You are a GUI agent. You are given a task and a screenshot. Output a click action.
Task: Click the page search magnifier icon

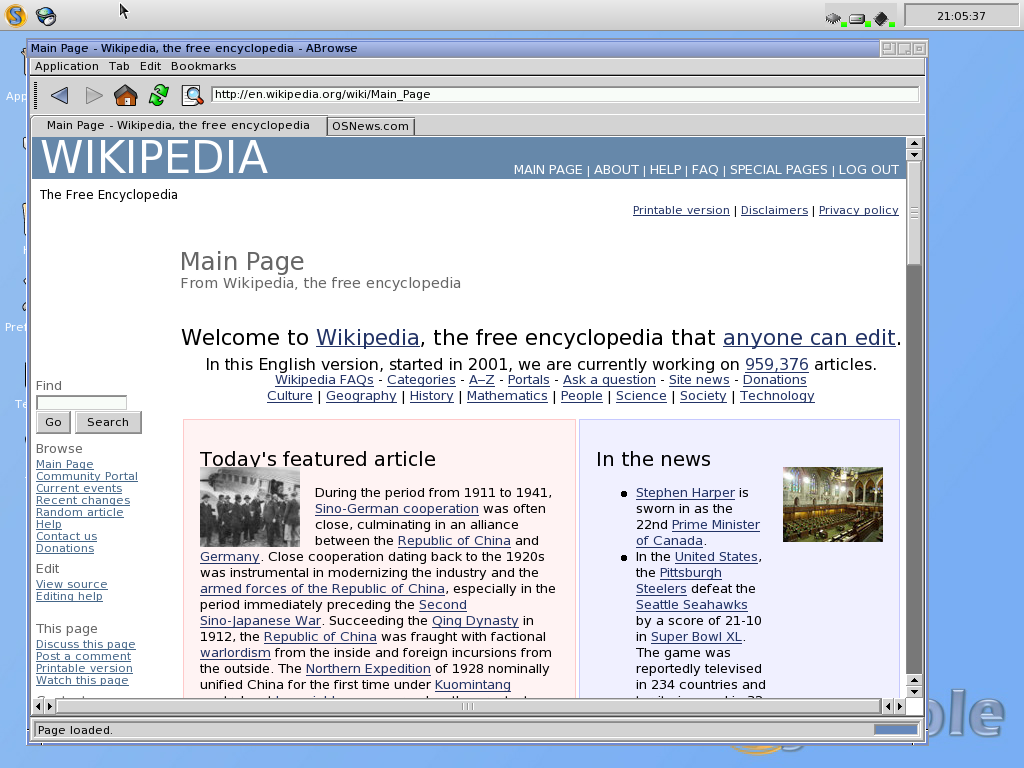click(x=191, y=95)
